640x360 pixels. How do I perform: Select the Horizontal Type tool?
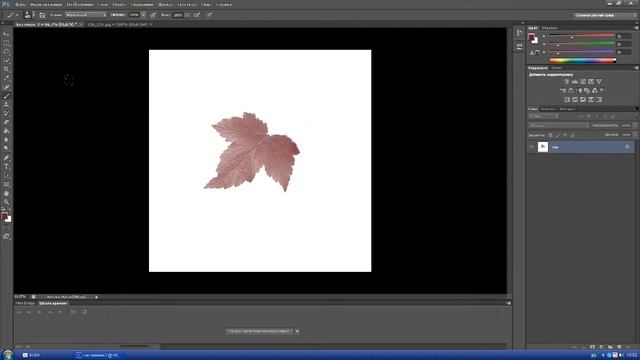click(x=6, y=167)
